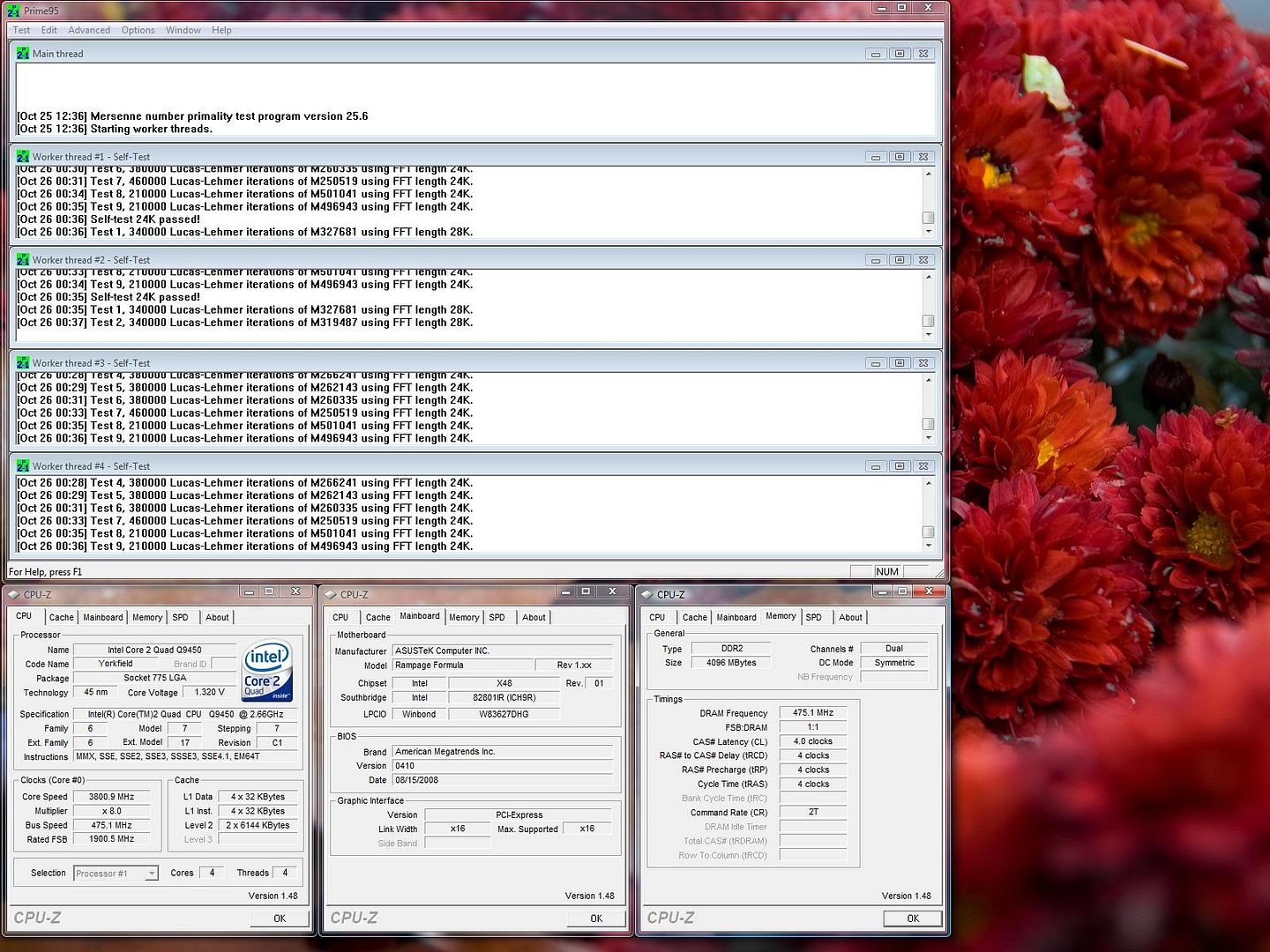
Task: Select Cache tab in the Motherboard CPU-Z window
Action: click(x=377, y=617)
